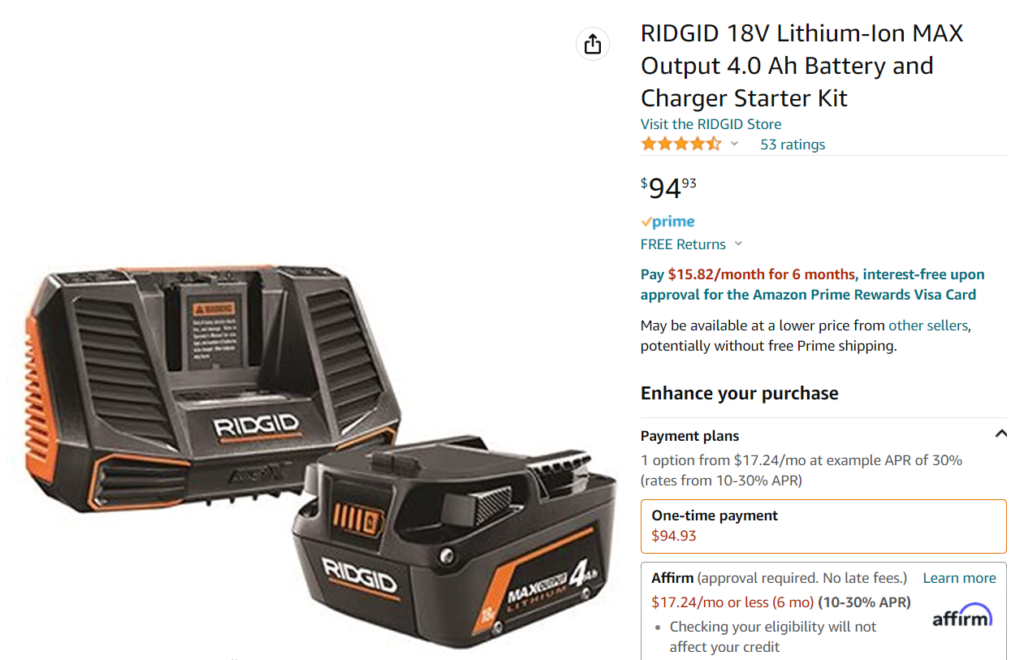Click the $17.24/mo or less Affirm rate
Viewport: 1024px width, 660px height.
tap(733, 602)
